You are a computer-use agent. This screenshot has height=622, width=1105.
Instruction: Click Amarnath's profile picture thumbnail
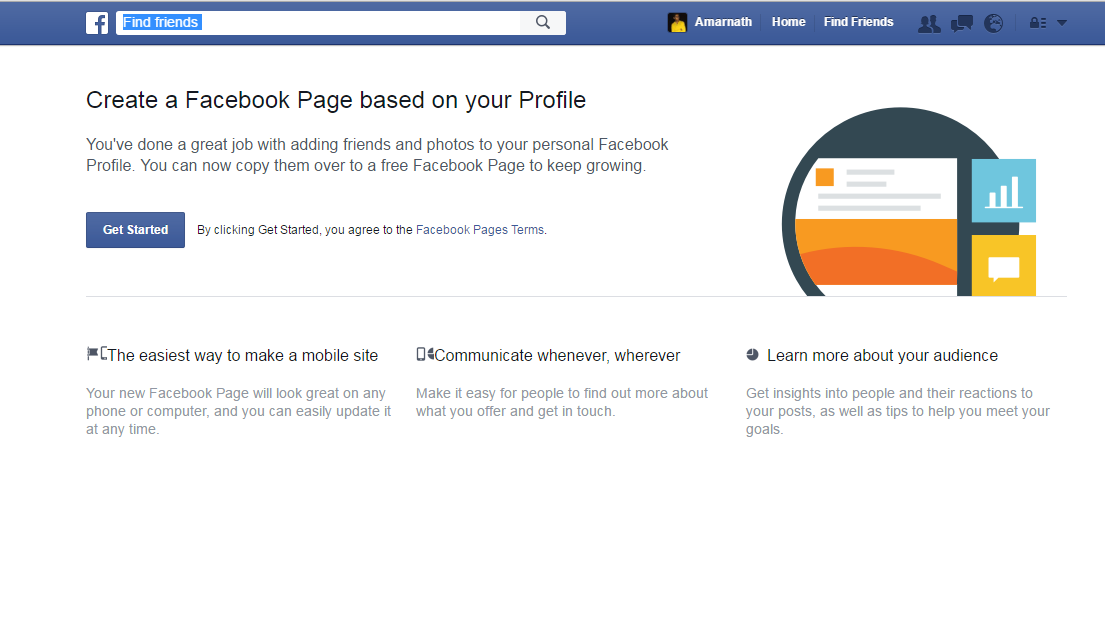click(x=677, y=23)
